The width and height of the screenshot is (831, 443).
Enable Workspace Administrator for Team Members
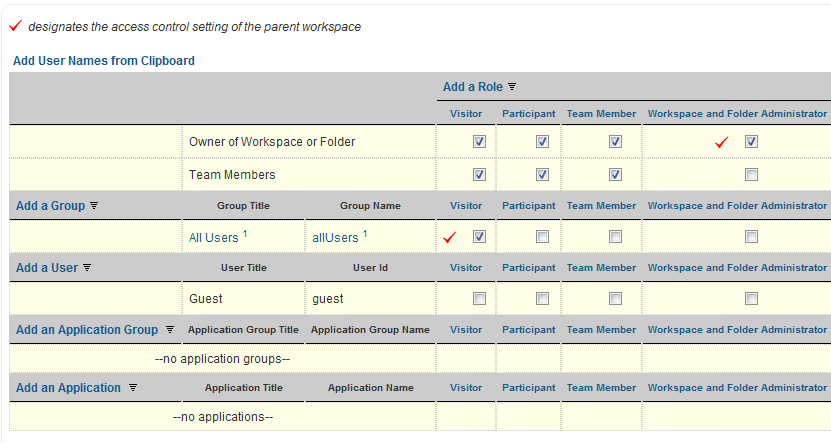(x=751, y=175)
